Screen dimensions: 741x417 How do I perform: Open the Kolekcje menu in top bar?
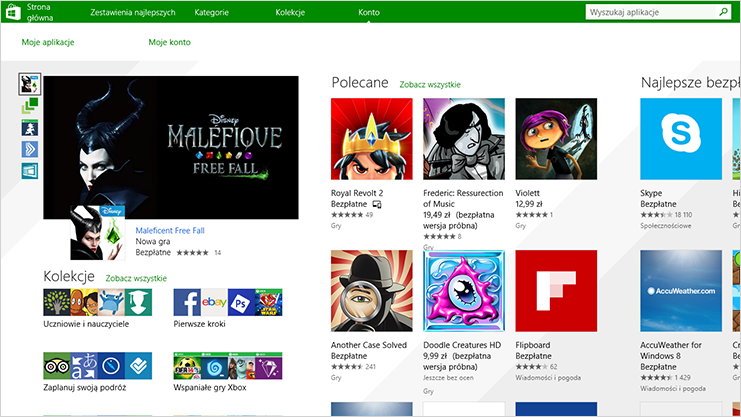point(290,12)
